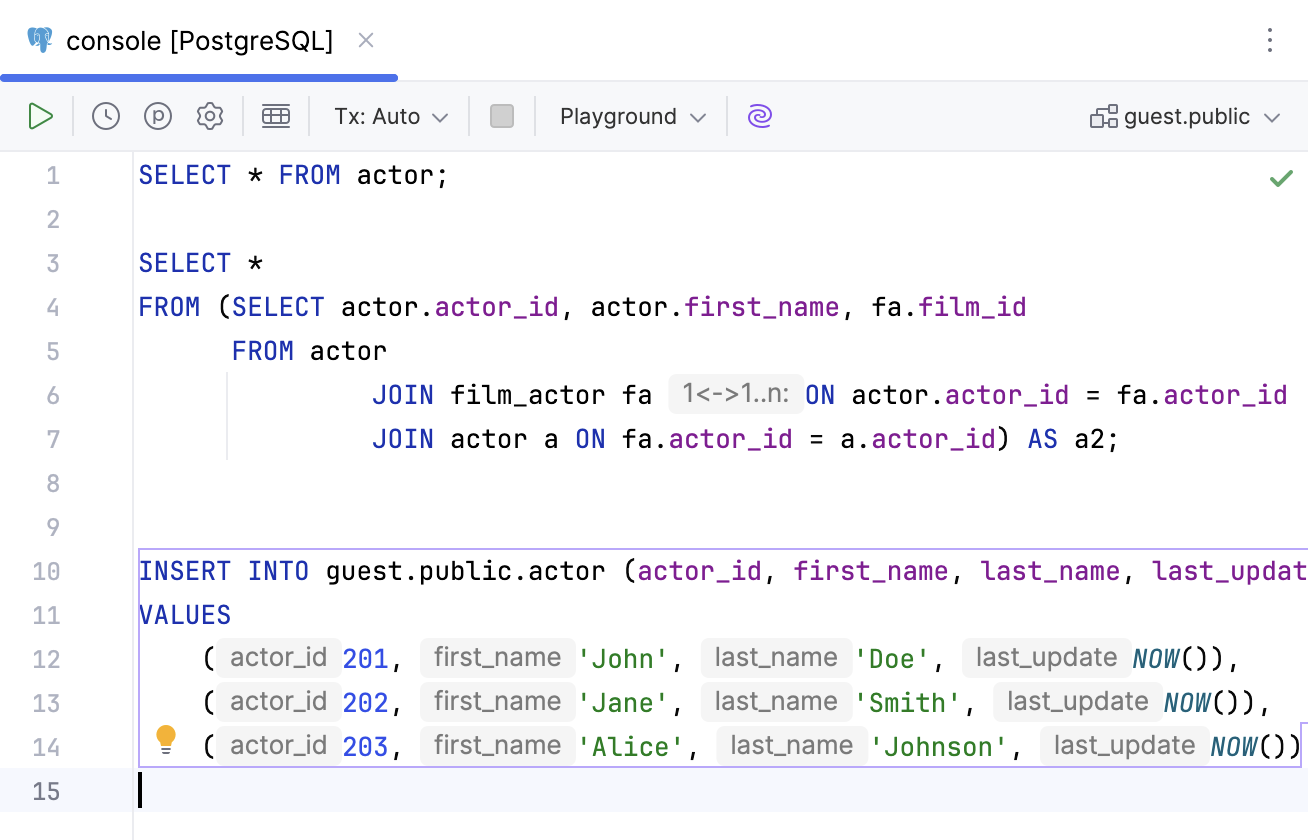
Task: Click line number 1 in gutter
Action: point(53,176)
